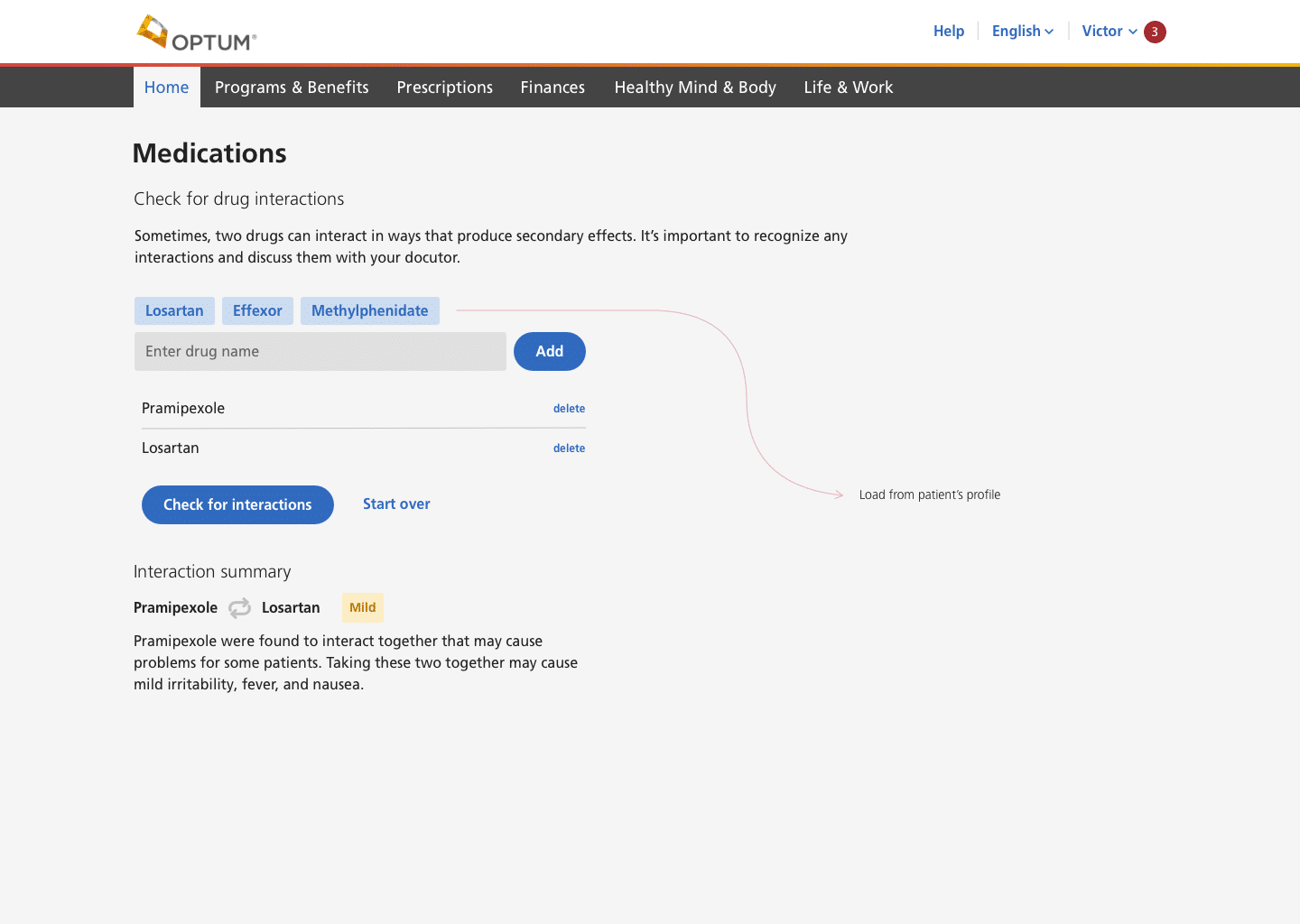The width and height of the screenshot is (1300, 924).
Task: Focus the Enter drug name field
Action: [320, 352]
